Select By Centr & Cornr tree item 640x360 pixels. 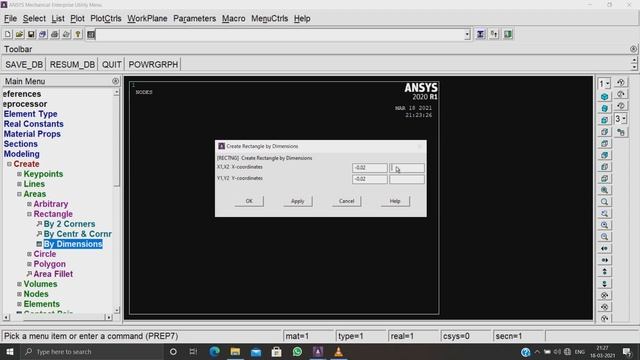click(78, 234)
